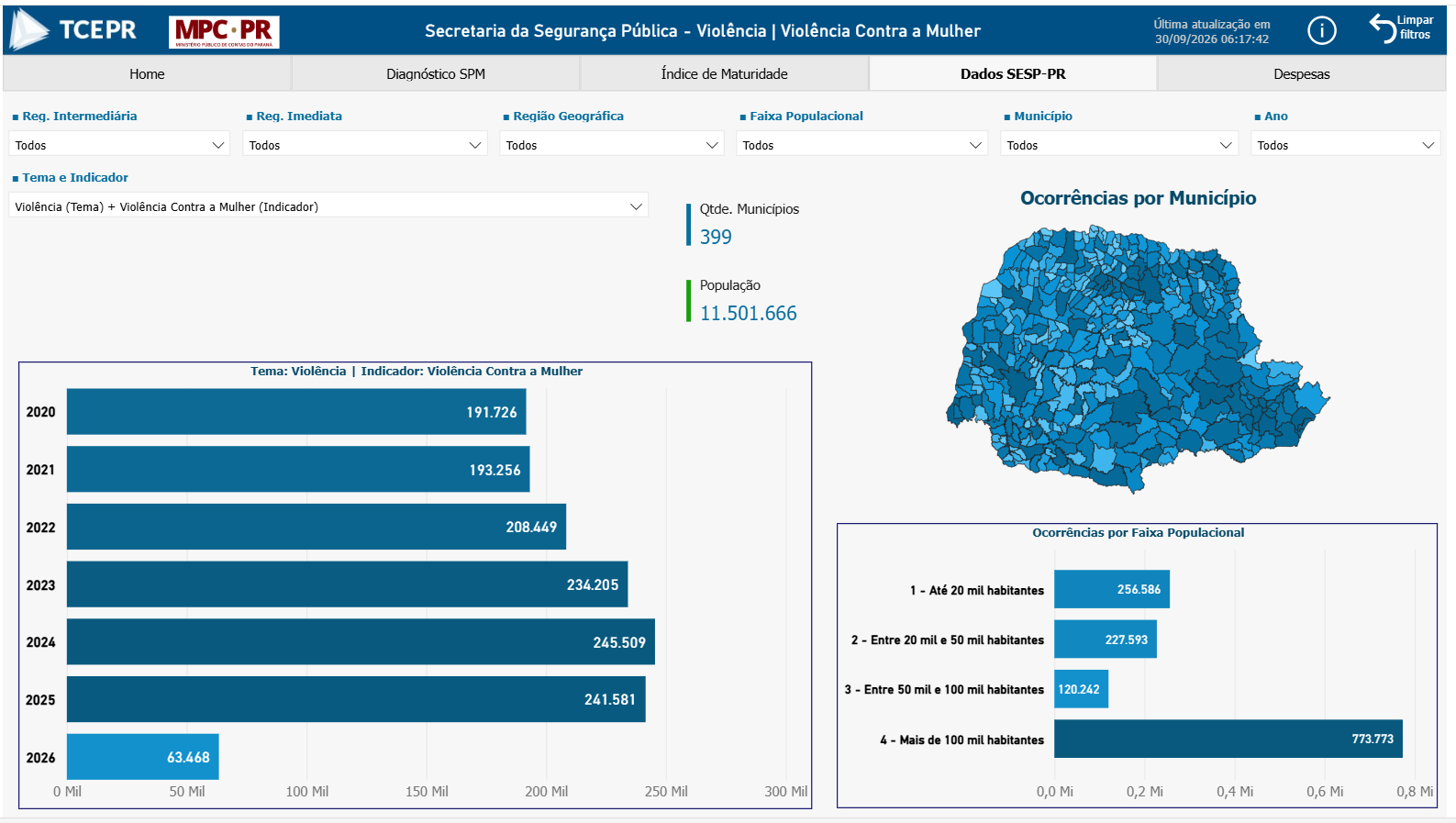Select the 2025 bar showing 241.581

tap(356, 699)
